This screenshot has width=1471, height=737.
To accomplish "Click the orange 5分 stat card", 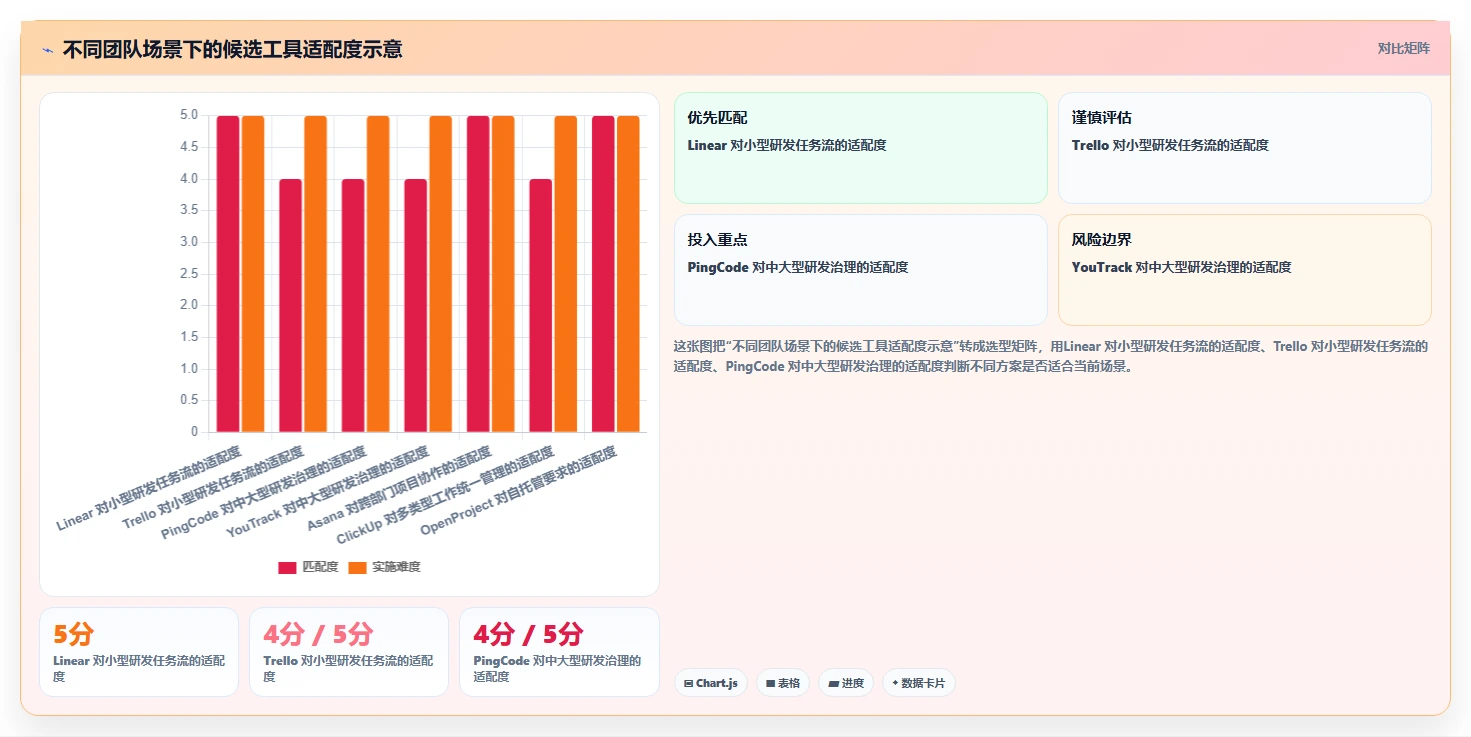I will pos(139,652).
